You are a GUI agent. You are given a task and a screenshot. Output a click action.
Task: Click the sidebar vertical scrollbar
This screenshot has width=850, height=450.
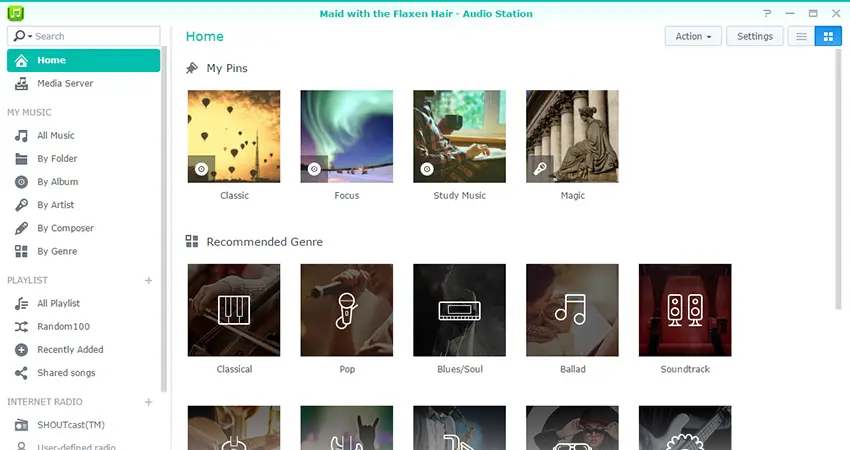coord(164,218)
